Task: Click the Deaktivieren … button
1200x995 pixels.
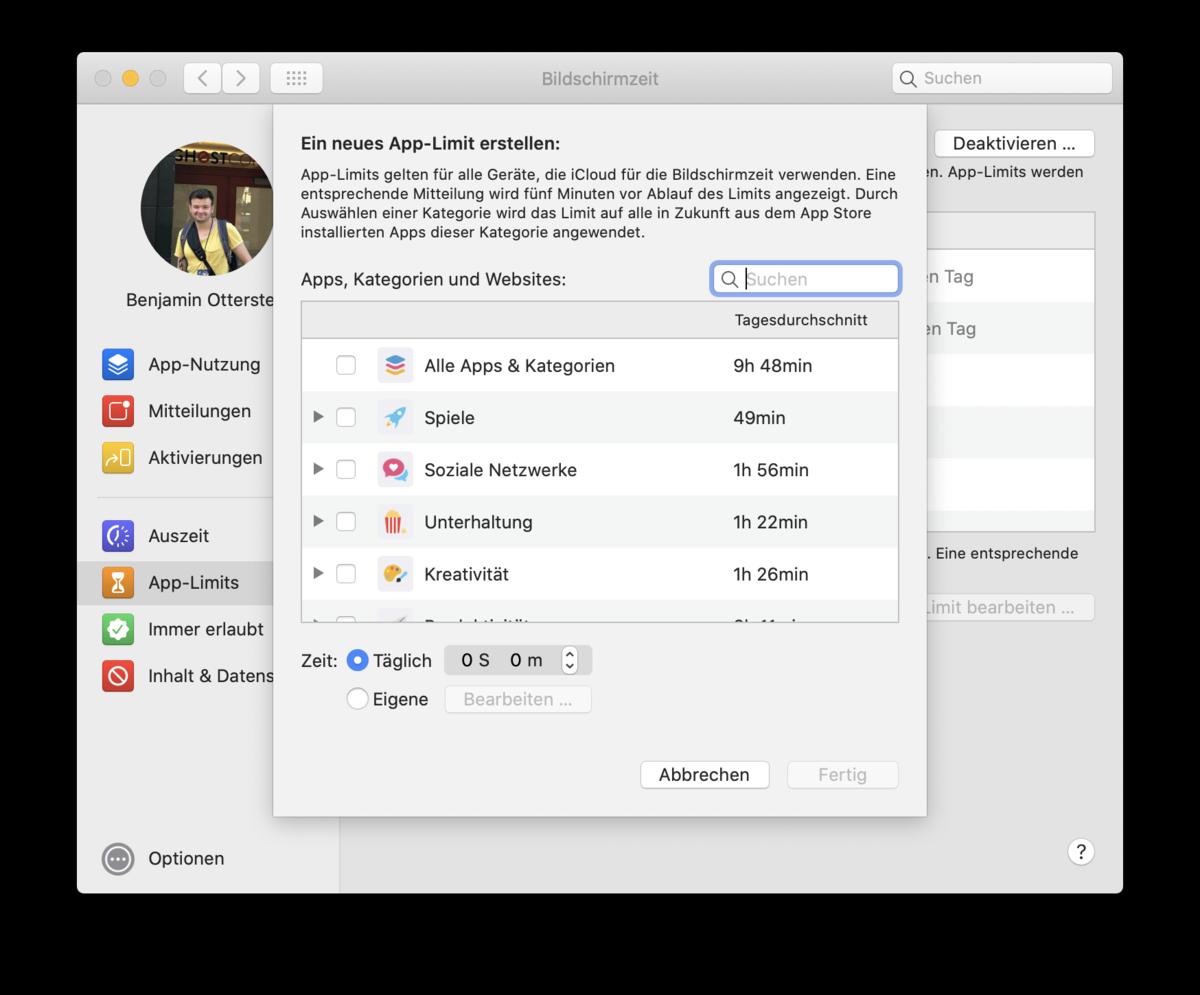Action: (x=1014, y=143)
